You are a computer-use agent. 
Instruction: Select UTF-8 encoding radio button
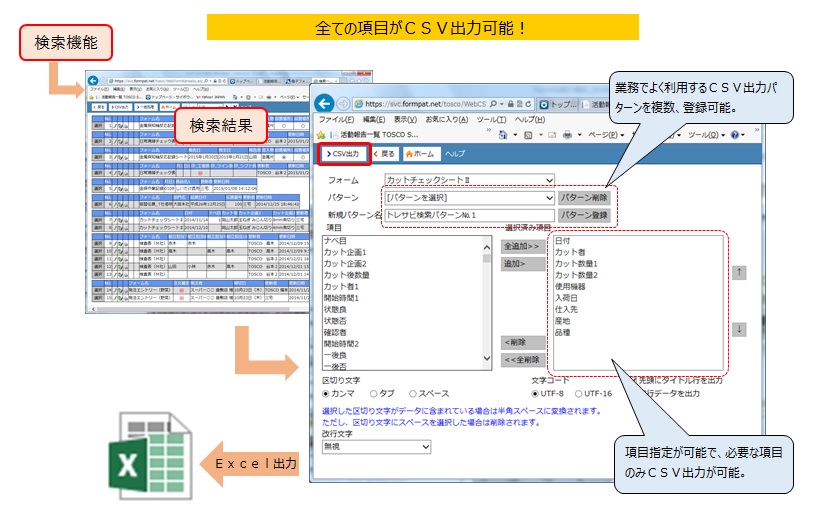click(x=535, y=394)
